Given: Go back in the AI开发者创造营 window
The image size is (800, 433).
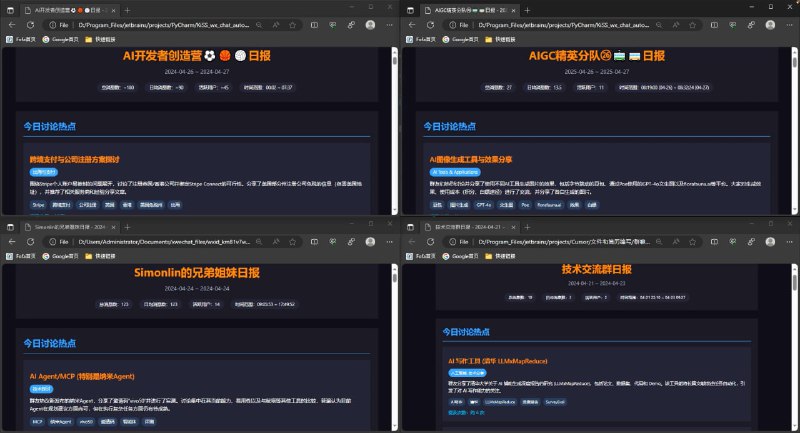Looking at the screenshot, I should (12, 24).
